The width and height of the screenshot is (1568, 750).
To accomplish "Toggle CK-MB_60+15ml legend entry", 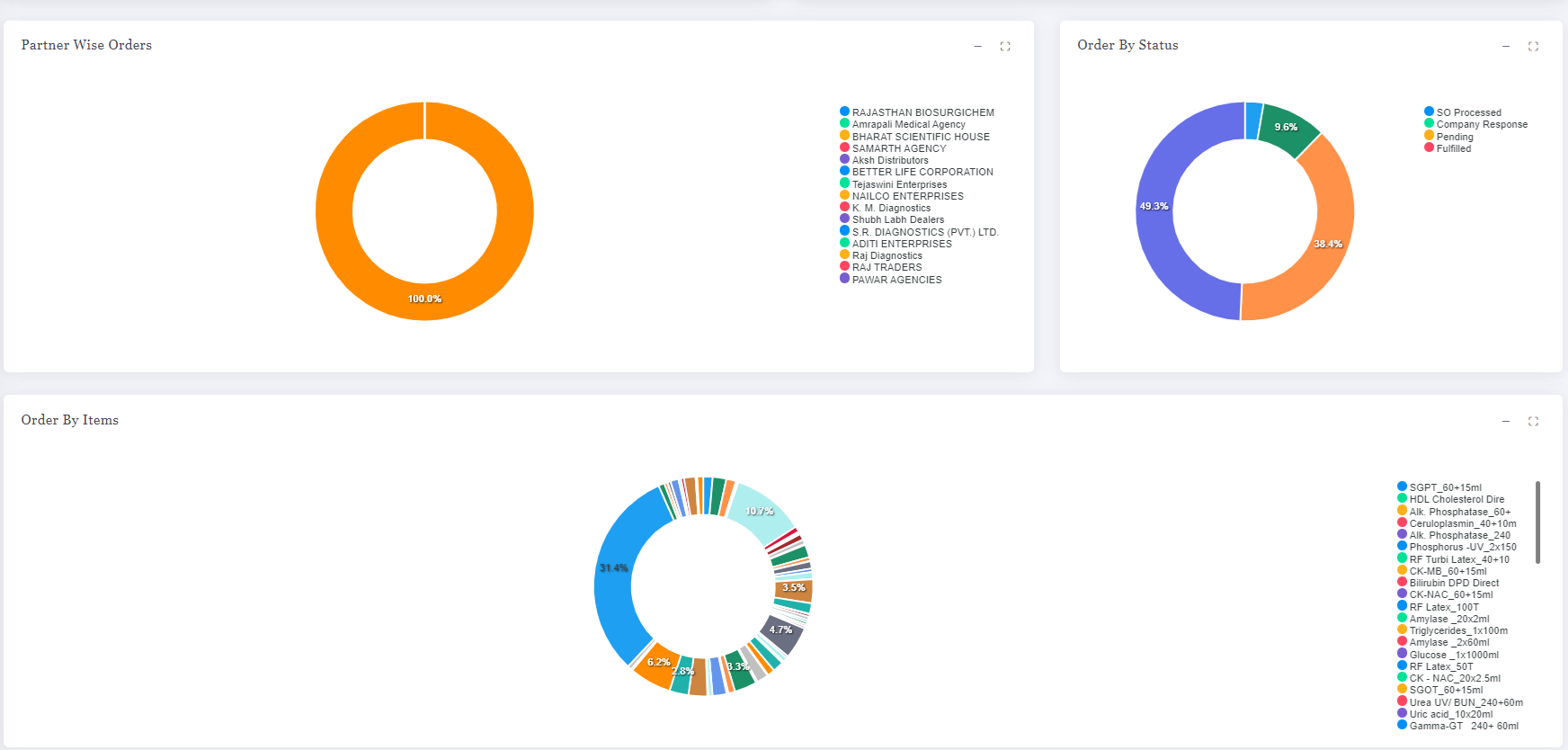I will 1442,571.
